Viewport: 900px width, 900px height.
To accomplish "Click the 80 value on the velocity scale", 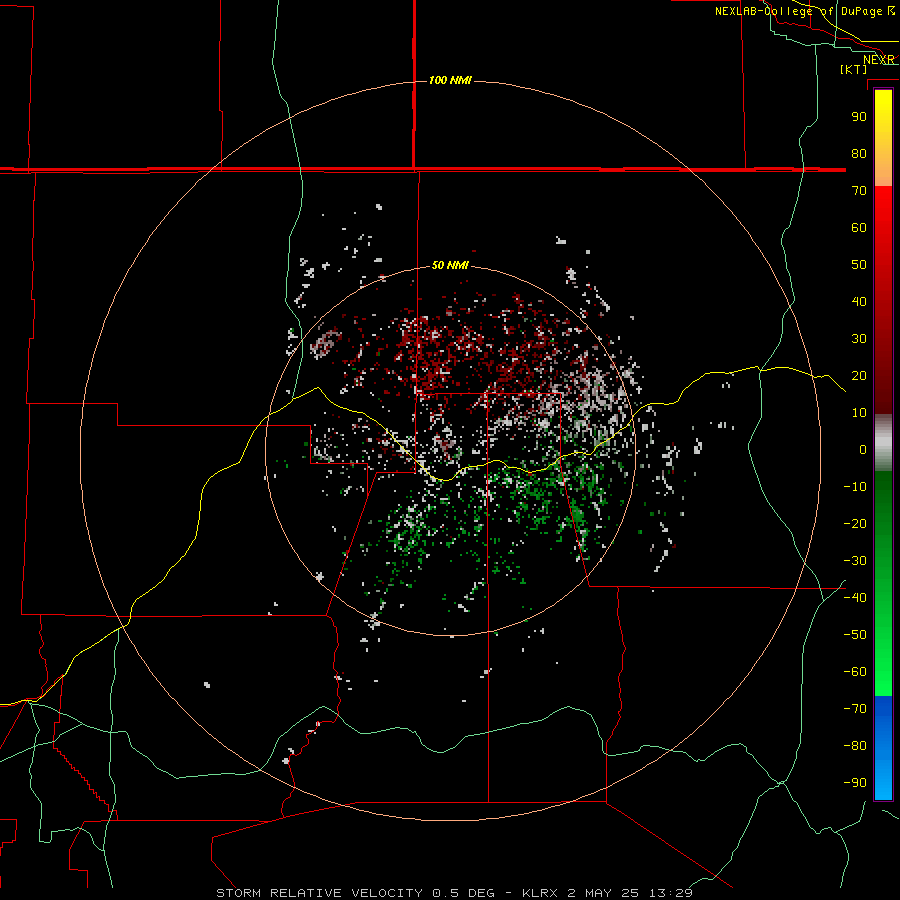I will coord(859,153).
